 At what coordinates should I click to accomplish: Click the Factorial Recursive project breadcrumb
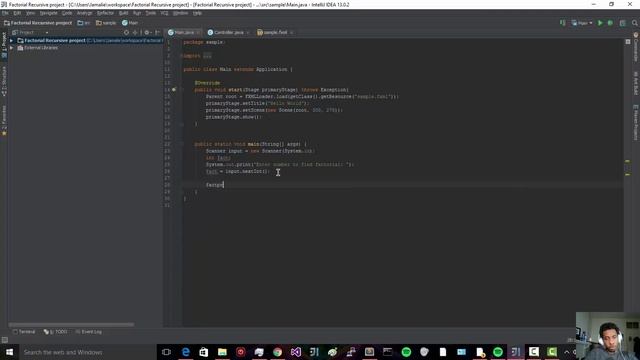click(x=38, y=23)
